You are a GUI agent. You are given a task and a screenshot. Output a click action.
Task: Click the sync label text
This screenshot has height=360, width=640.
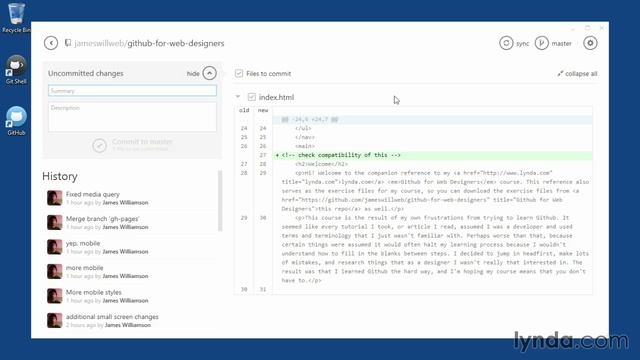coord(522,43)
